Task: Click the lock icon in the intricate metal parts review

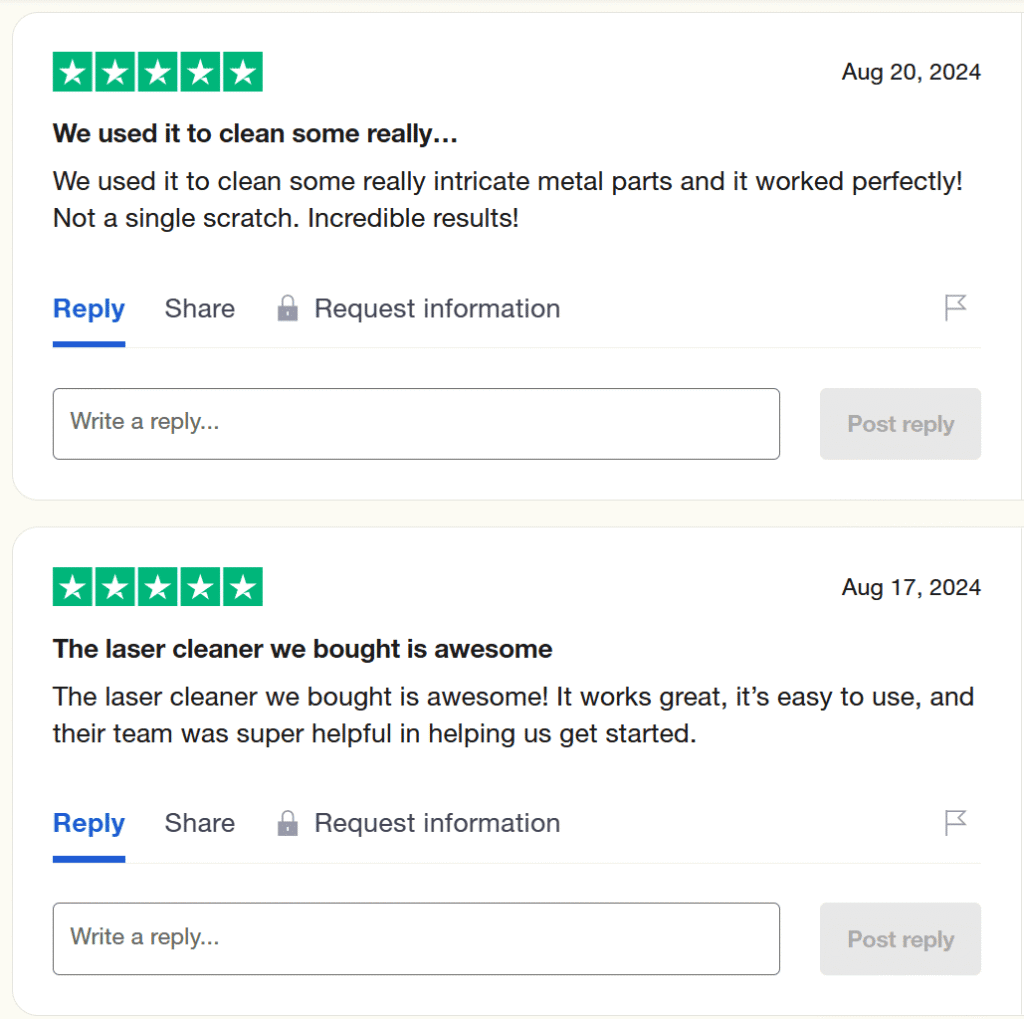Action: coord(288,309)
